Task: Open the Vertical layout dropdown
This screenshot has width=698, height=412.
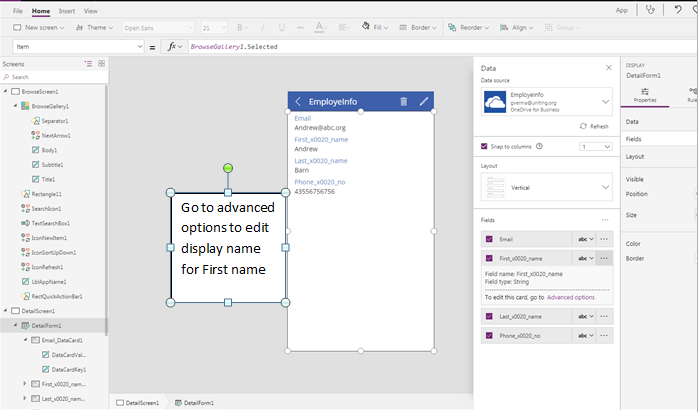Action: click(605, 187)
